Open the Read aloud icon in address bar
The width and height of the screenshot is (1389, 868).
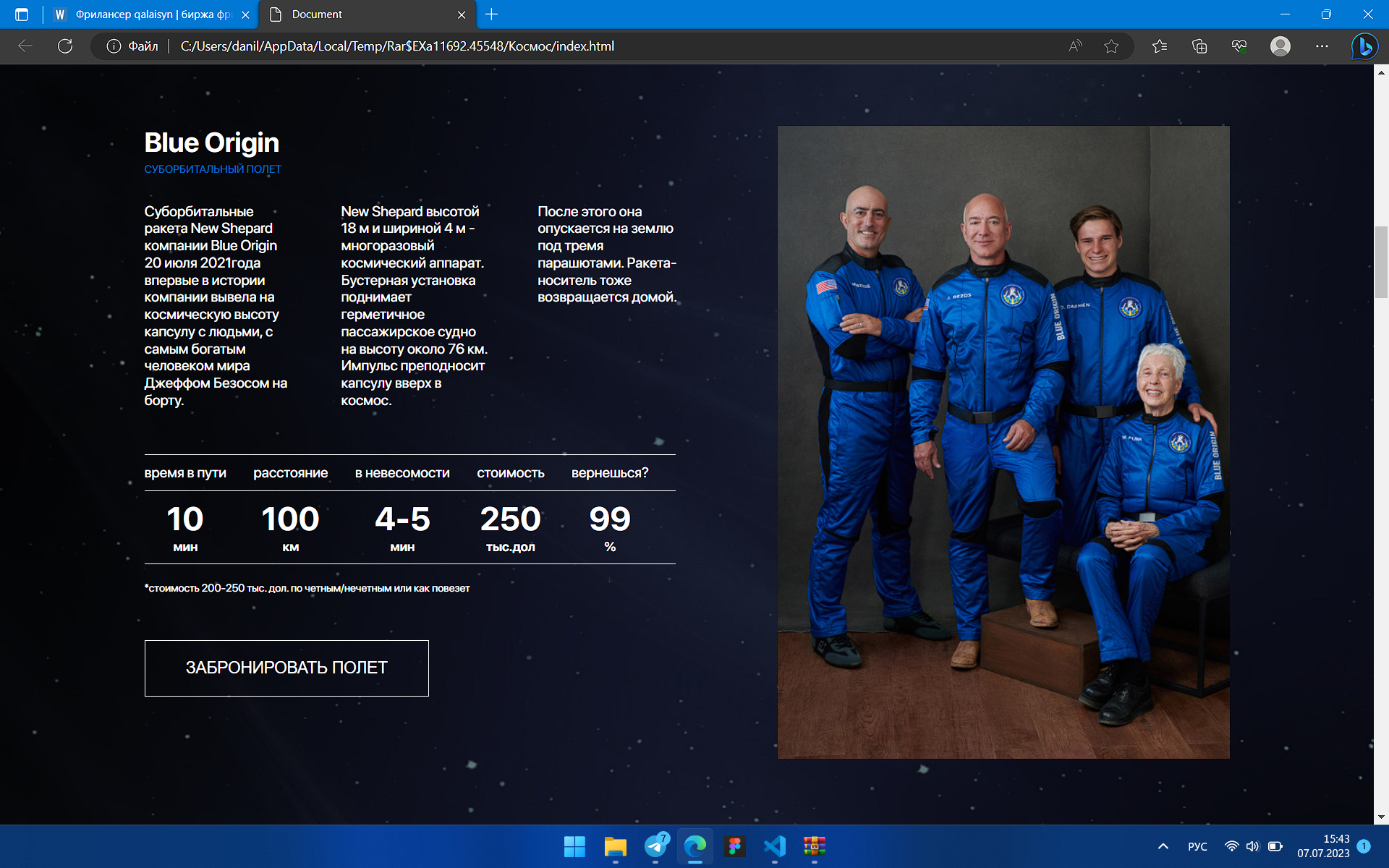(x=1075, y=46)
